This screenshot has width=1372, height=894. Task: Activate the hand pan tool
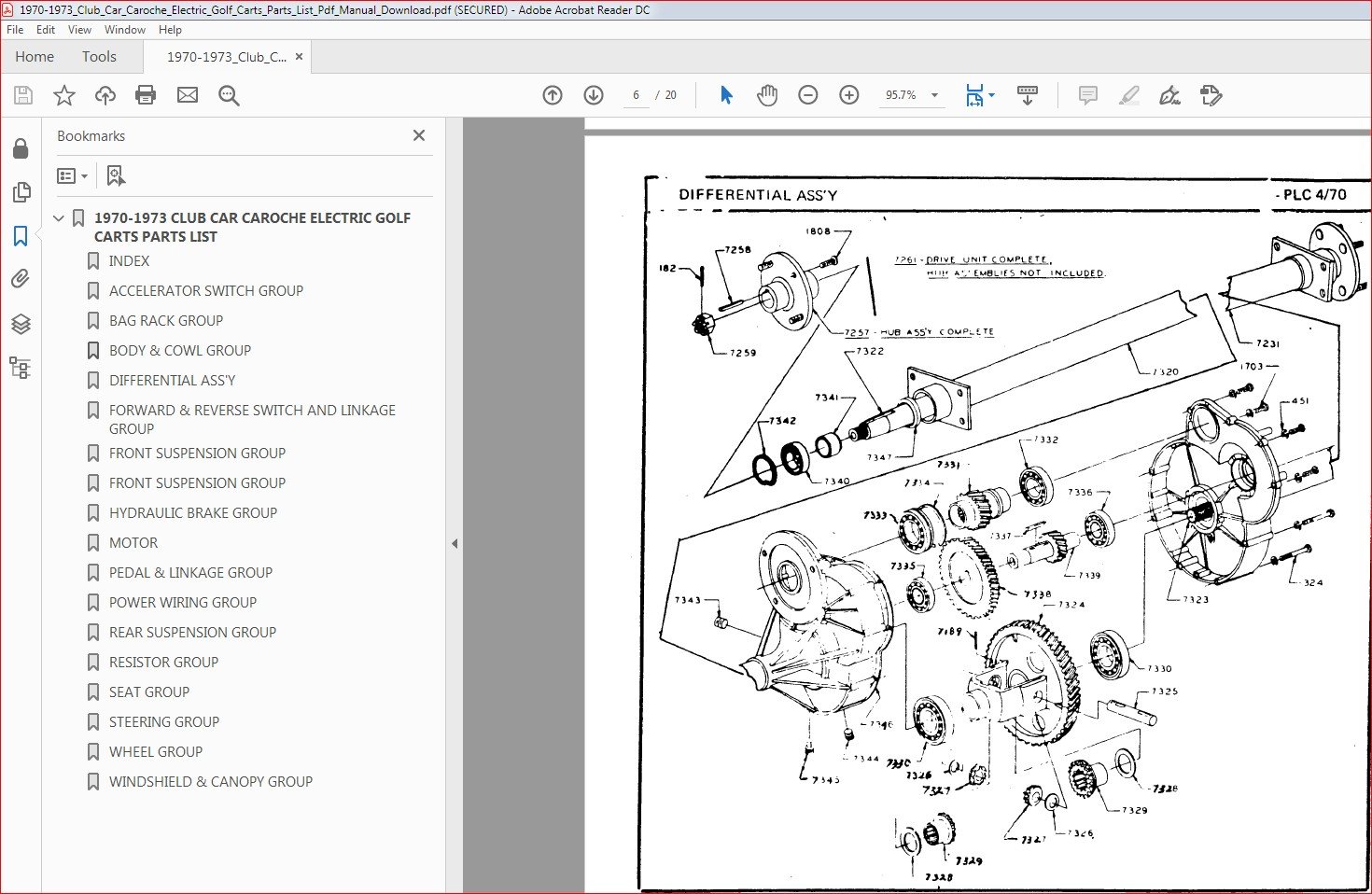pos(767,95)
